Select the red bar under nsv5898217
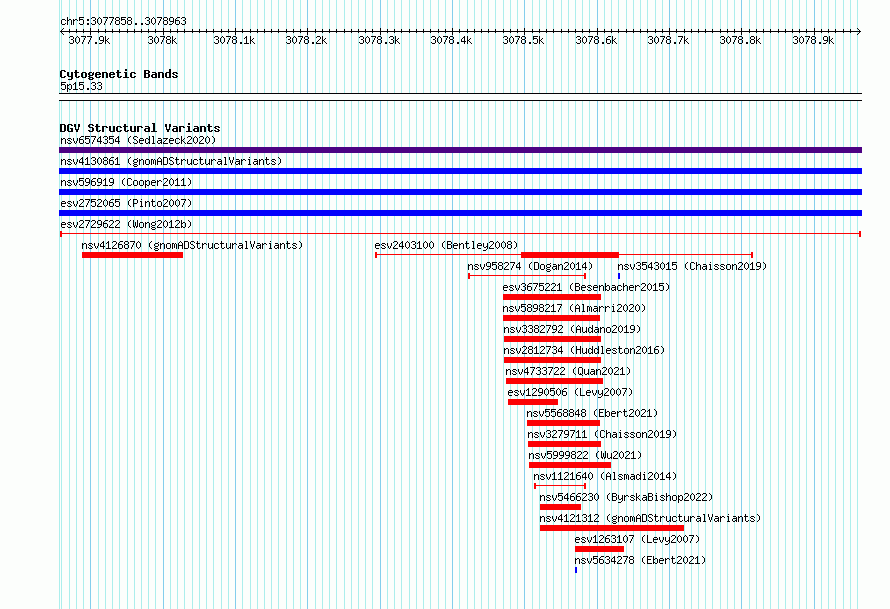Screen dimensions: 890x609 [552, 318]
